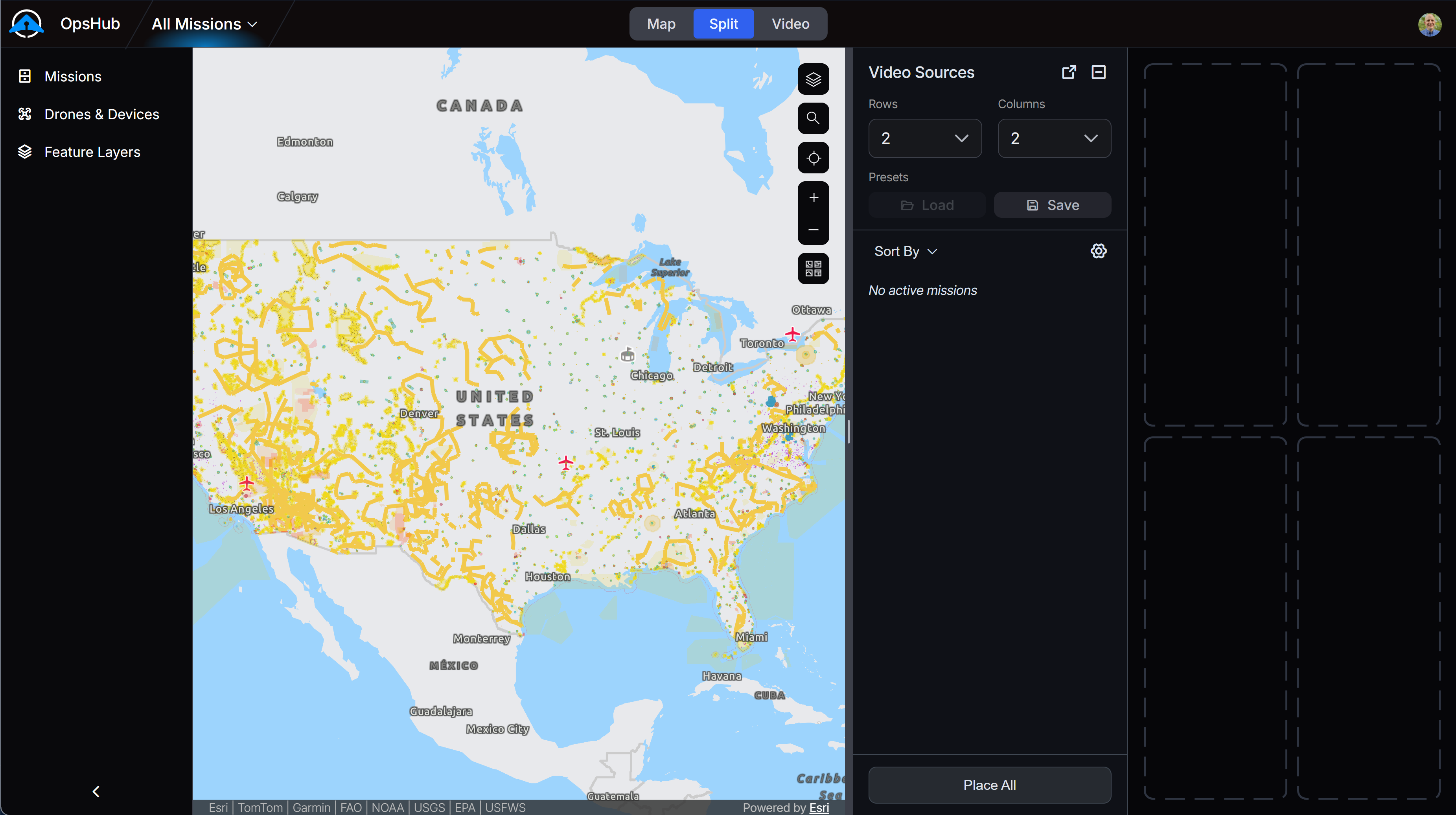Save the current layout preset
This screenshot has width=1456, height=815.
(x=1053, y=205)
